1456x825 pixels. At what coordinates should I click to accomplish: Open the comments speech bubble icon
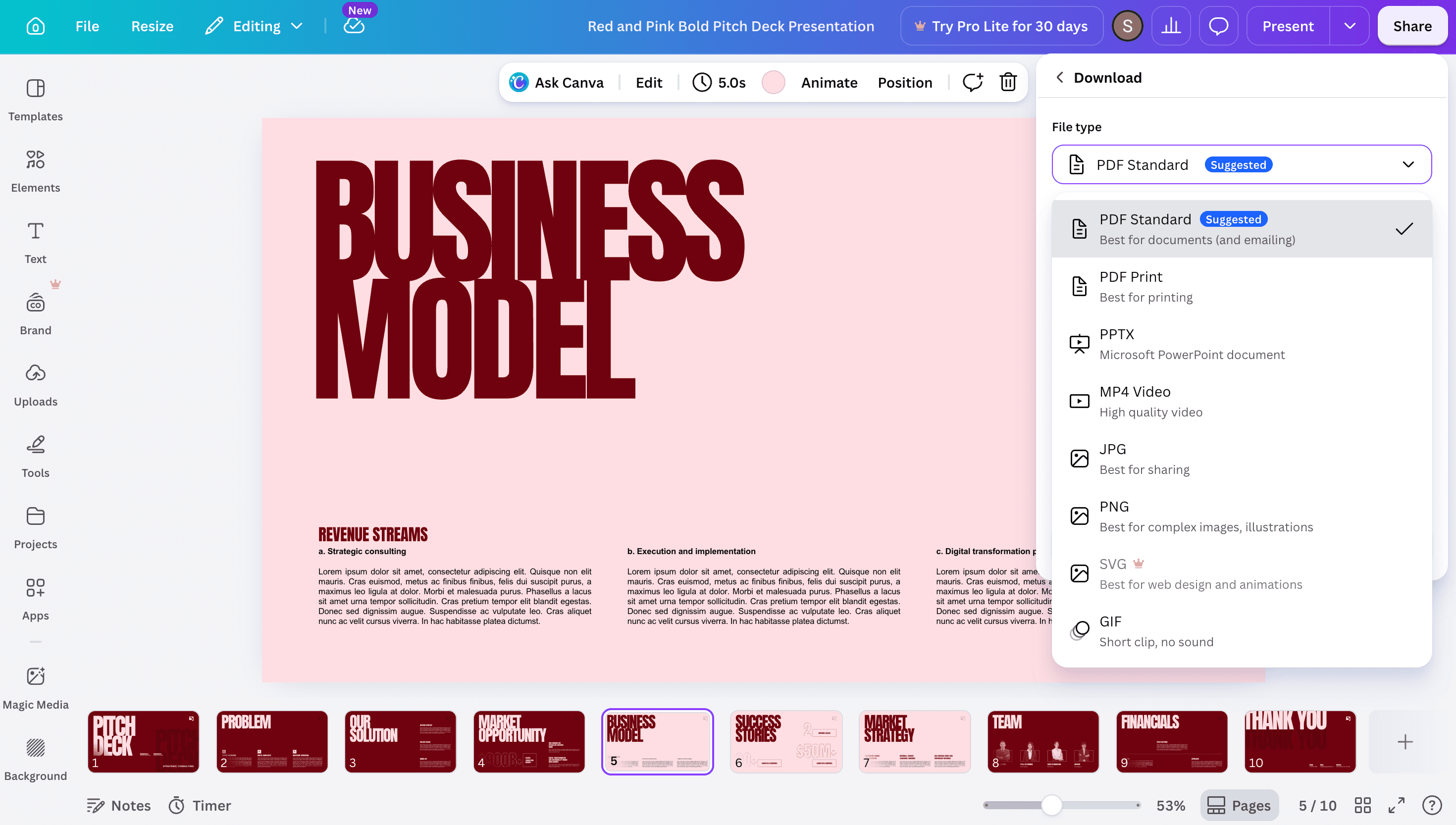coord(1218,26)
